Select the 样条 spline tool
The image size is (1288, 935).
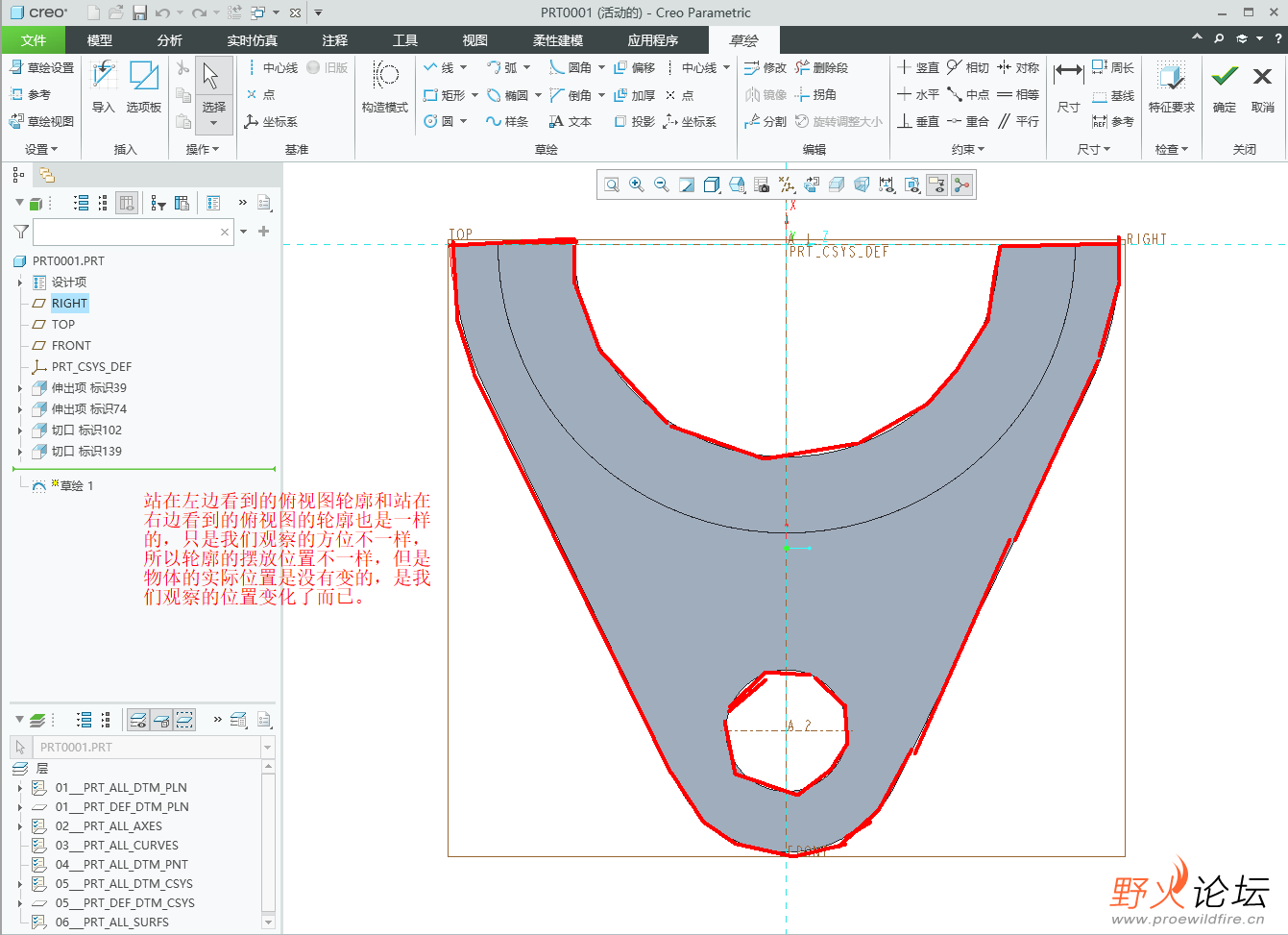pyautogui.click(x=506, y=122)
